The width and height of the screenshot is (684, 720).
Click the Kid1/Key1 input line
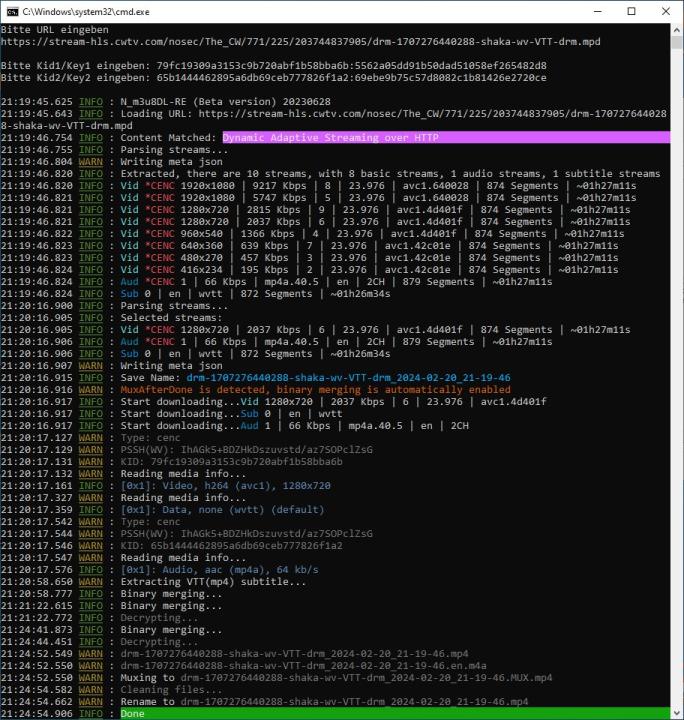click(274, 66)
